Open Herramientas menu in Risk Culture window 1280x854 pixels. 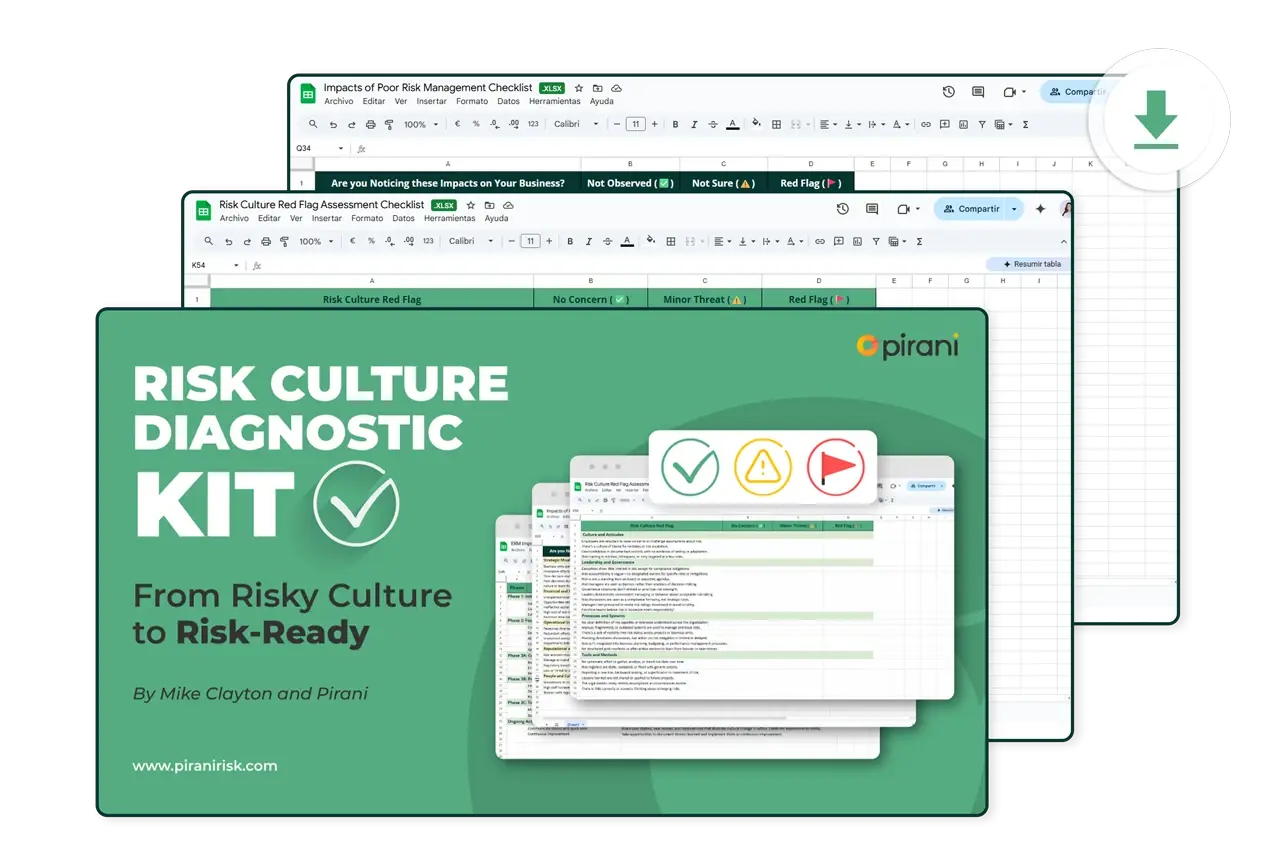point(450,218)
